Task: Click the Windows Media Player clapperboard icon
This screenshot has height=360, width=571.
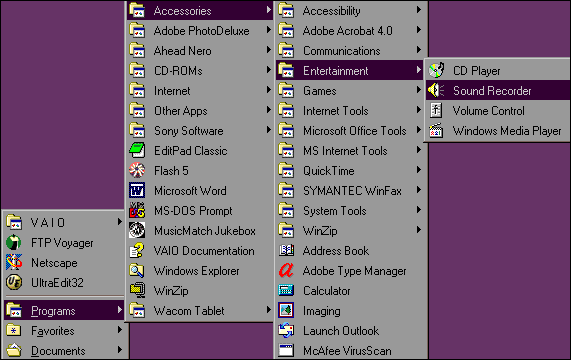Action: tap(436, 130)
